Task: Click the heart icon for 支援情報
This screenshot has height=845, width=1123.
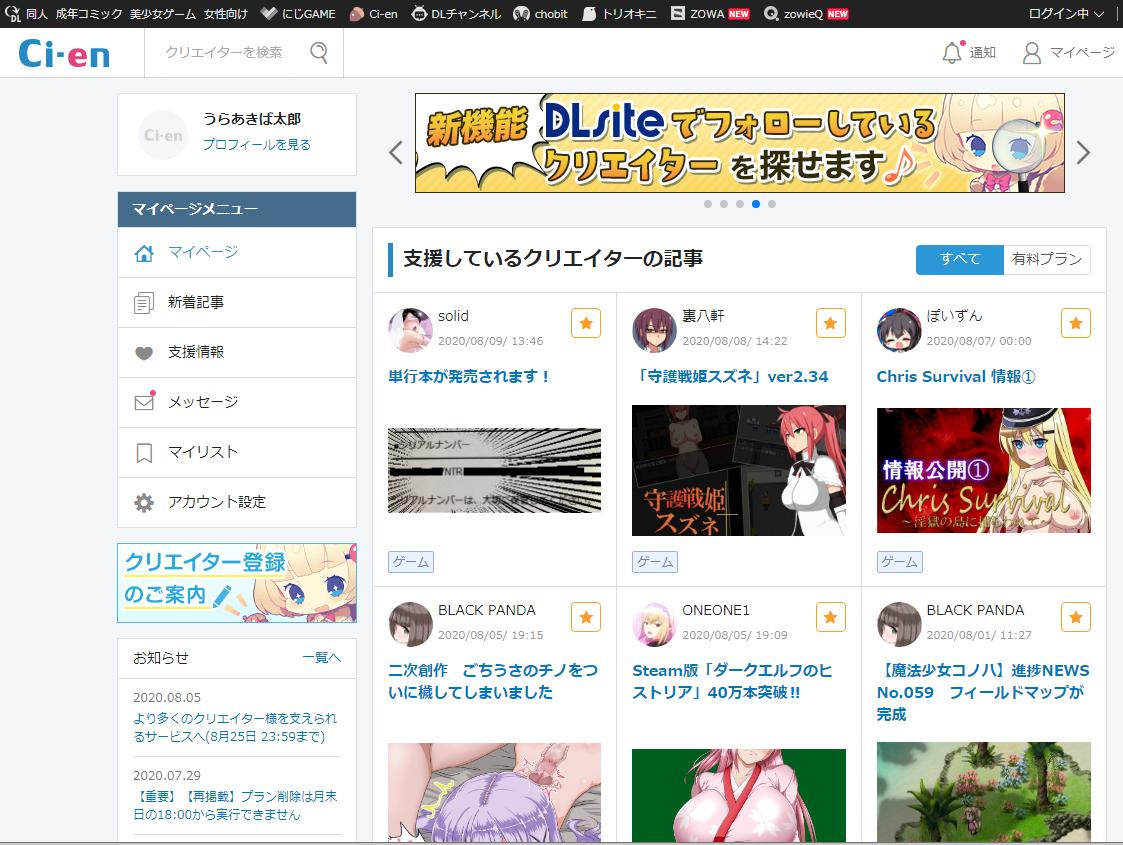Action: tap(144, 353)
